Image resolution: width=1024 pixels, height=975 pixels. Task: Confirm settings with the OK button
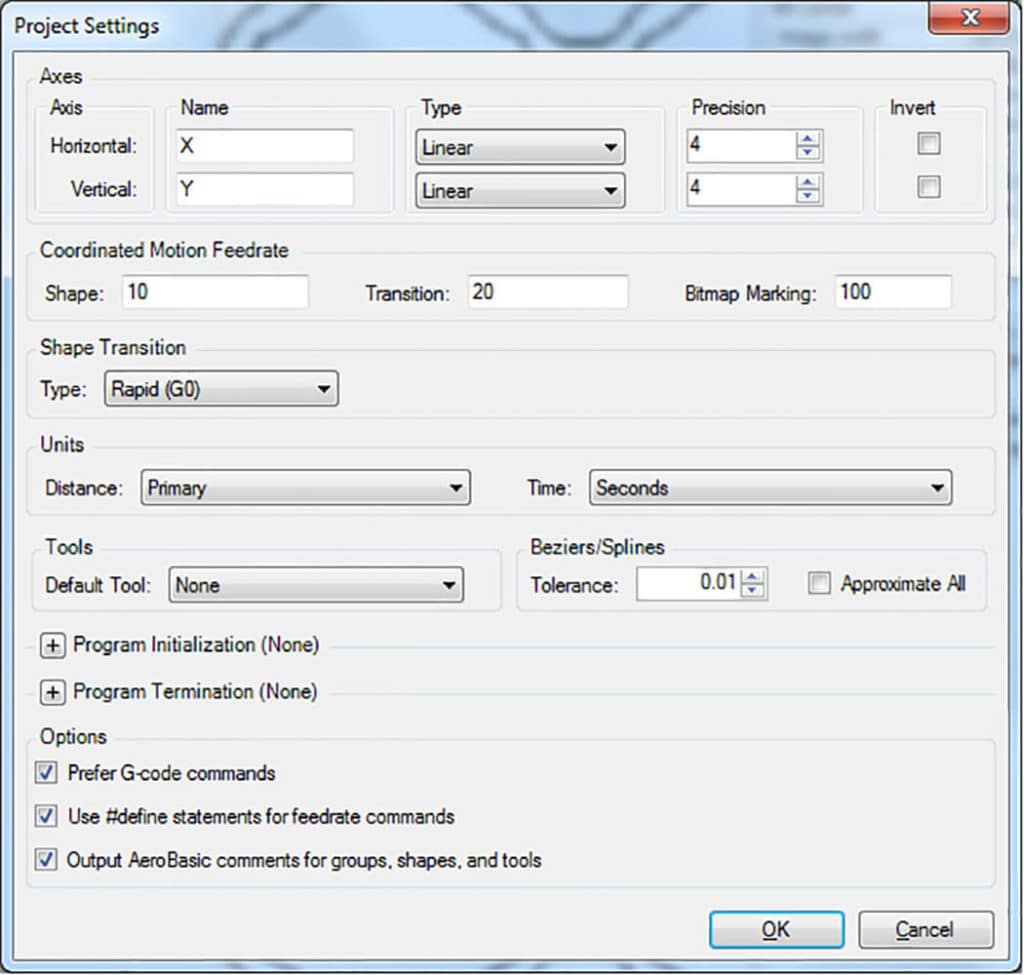[x=776, y=929]
